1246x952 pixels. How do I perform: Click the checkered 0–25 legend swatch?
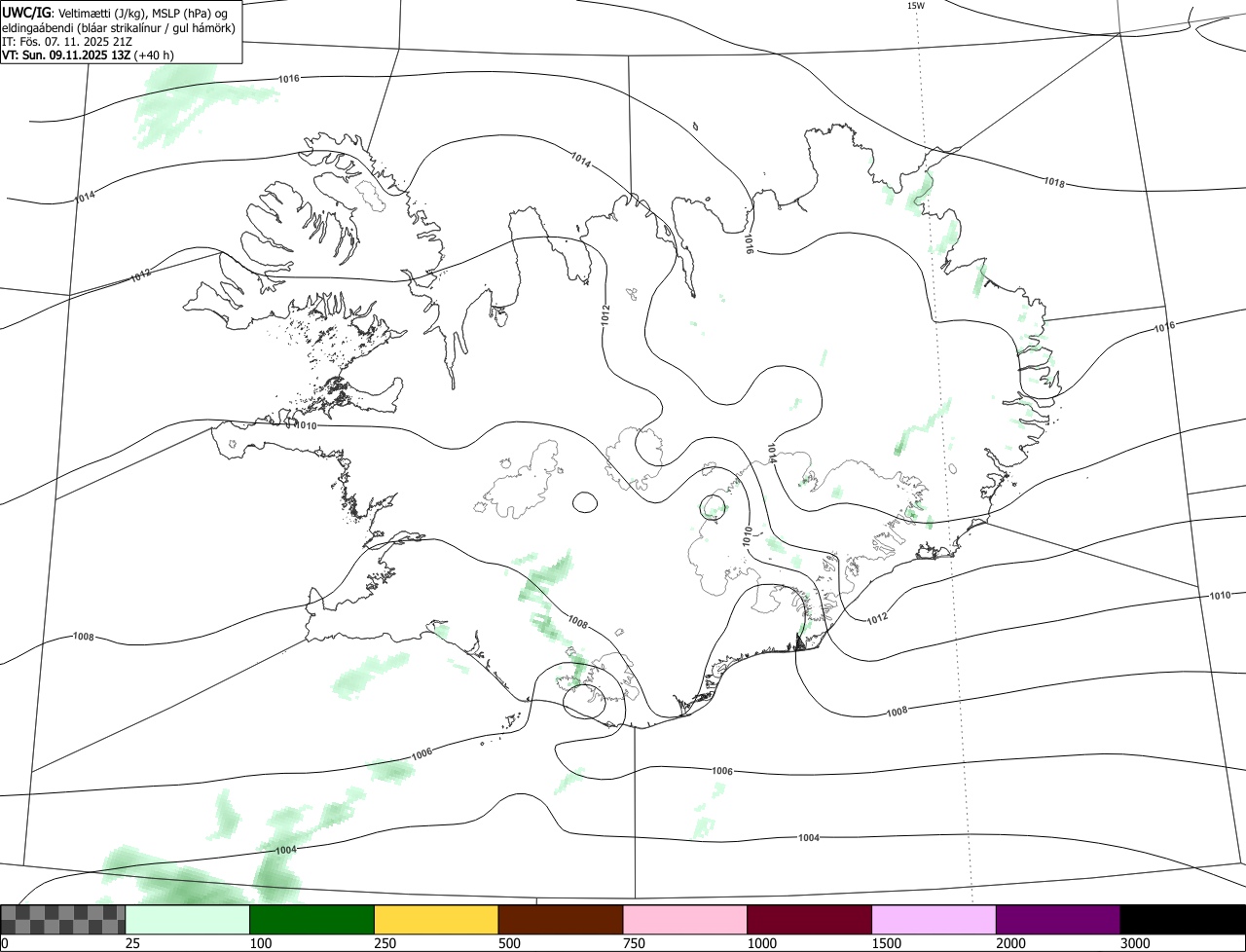click(x=63, y=919)
